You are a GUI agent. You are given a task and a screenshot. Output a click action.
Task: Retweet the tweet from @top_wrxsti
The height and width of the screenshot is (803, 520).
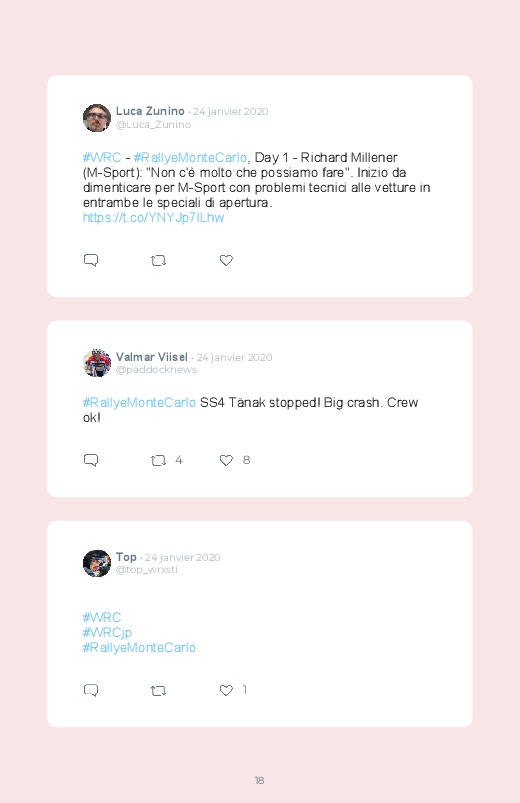click(158, 691)
